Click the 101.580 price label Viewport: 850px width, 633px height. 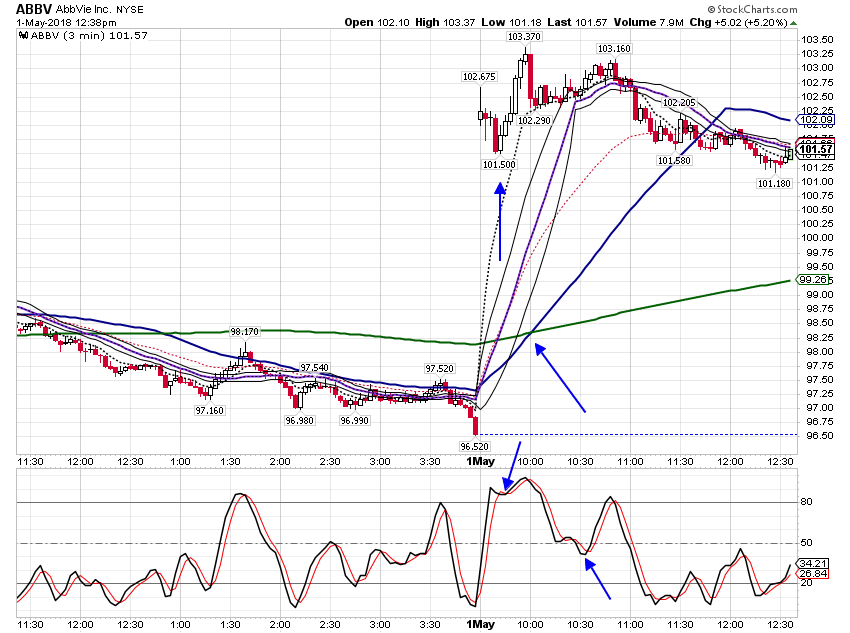[674, 160]
